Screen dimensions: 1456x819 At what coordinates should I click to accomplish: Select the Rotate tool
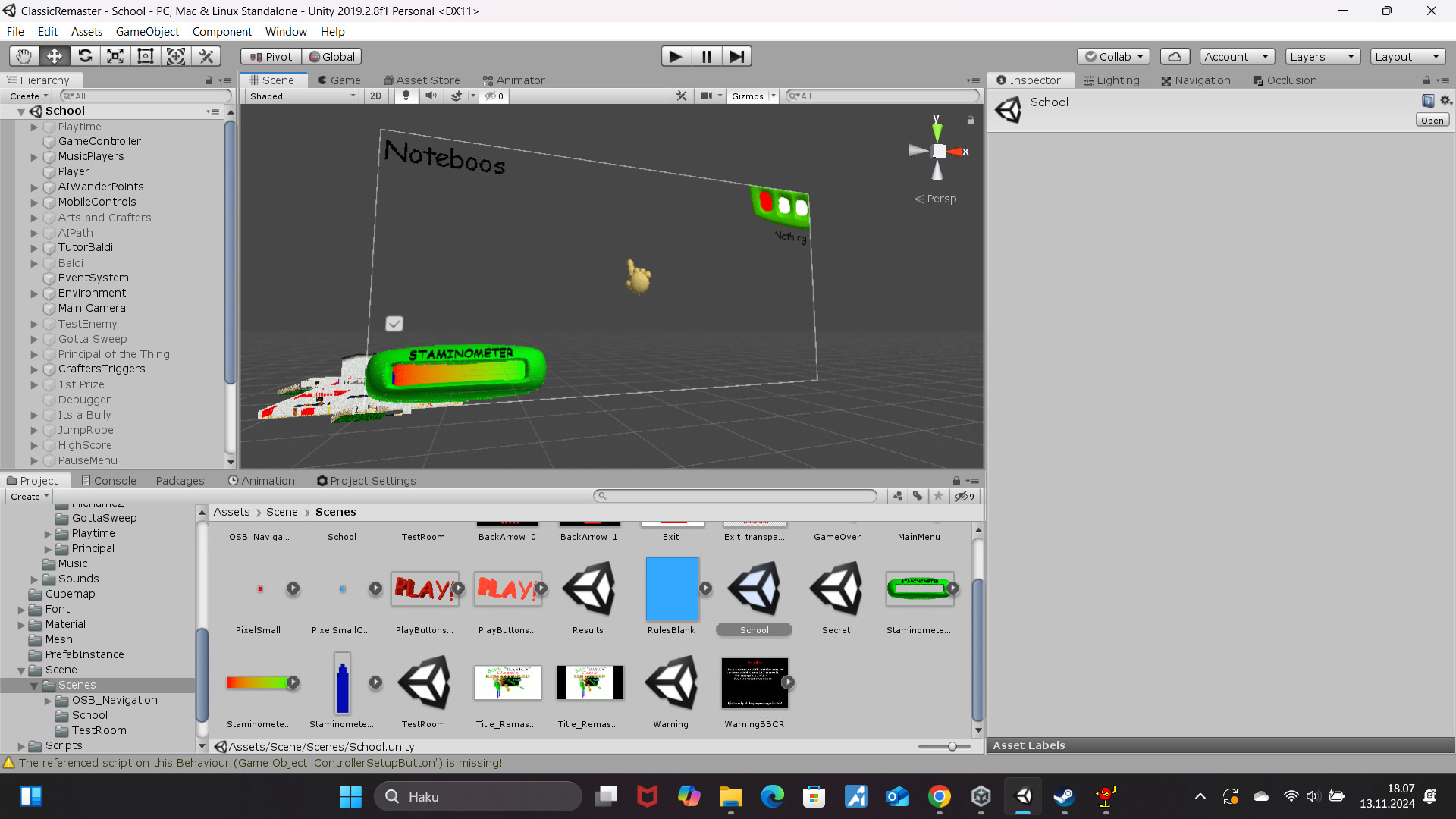85,56
